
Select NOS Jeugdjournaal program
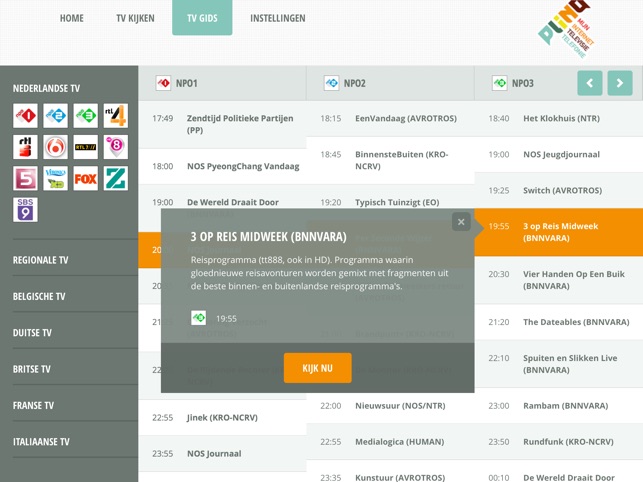tap(559, 155)
